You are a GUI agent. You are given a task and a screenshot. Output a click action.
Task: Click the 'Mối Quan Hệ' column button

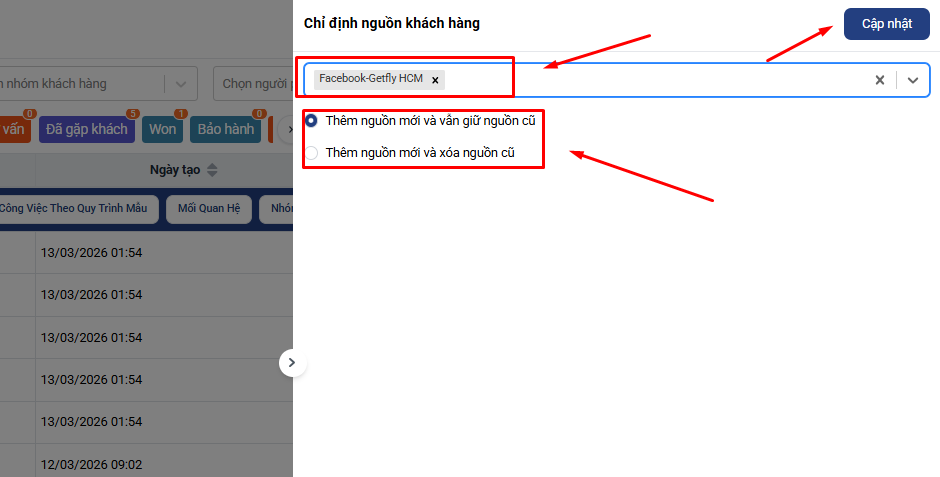tap(208, 209)
